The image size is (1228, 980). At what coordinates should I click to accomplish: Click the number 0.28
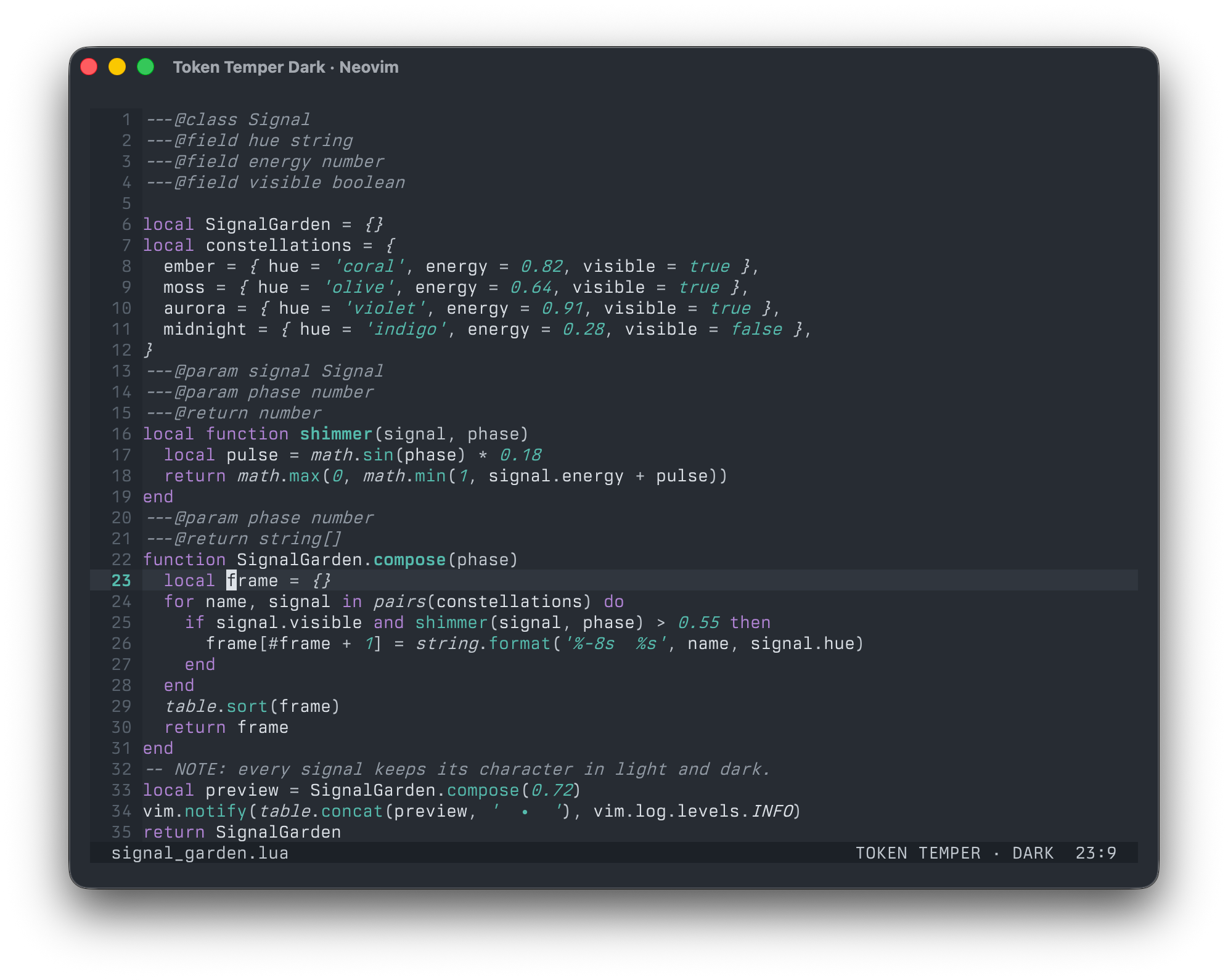pos(583,329)
